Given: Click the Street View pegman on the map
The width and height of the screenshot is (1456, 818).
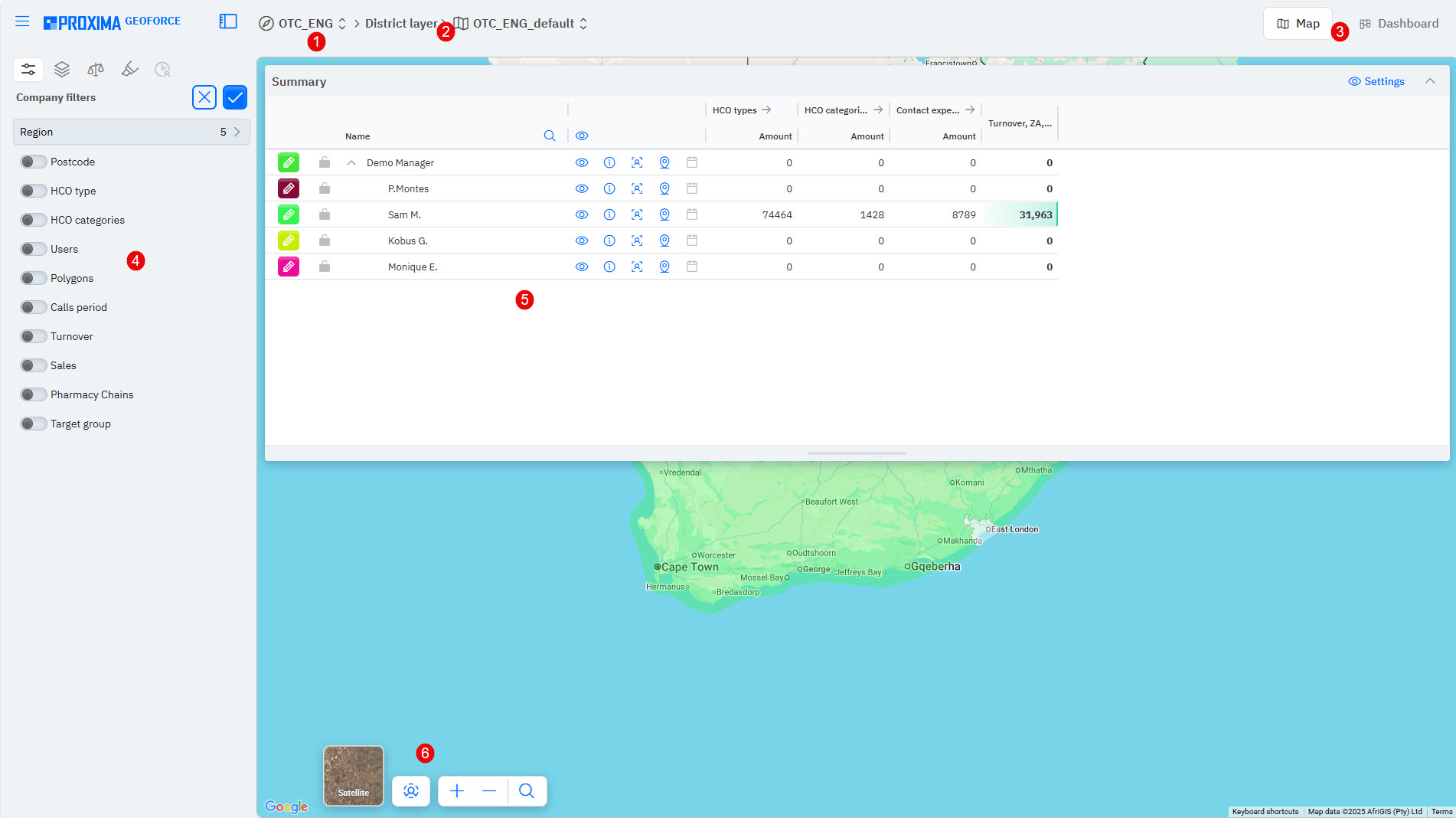Looking at the screenshot, I should pos(411,791).
